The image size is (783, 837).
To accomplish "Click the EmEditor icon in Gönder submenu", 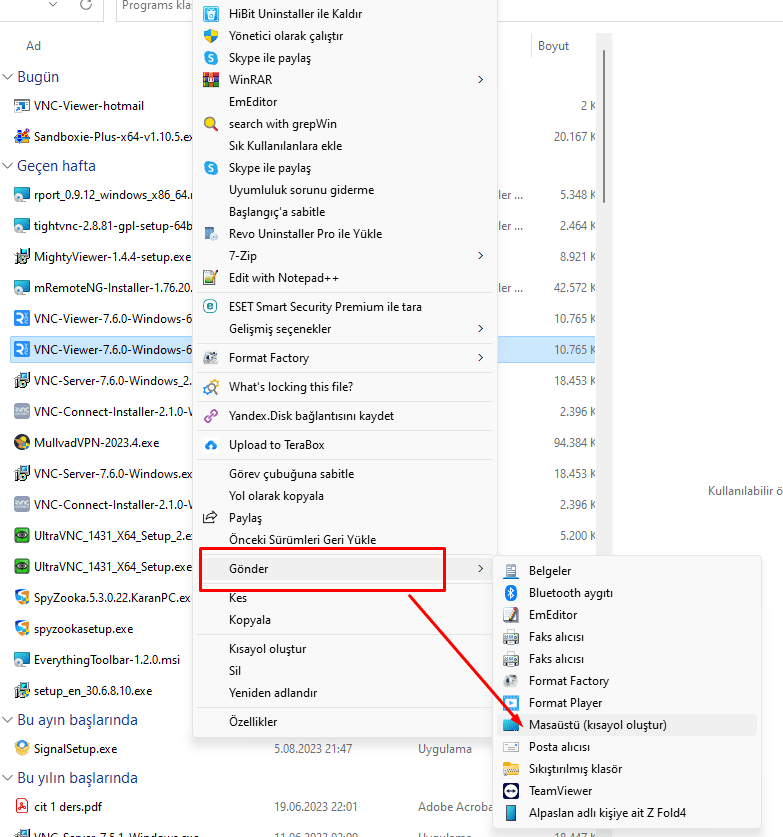I will 511,615.
